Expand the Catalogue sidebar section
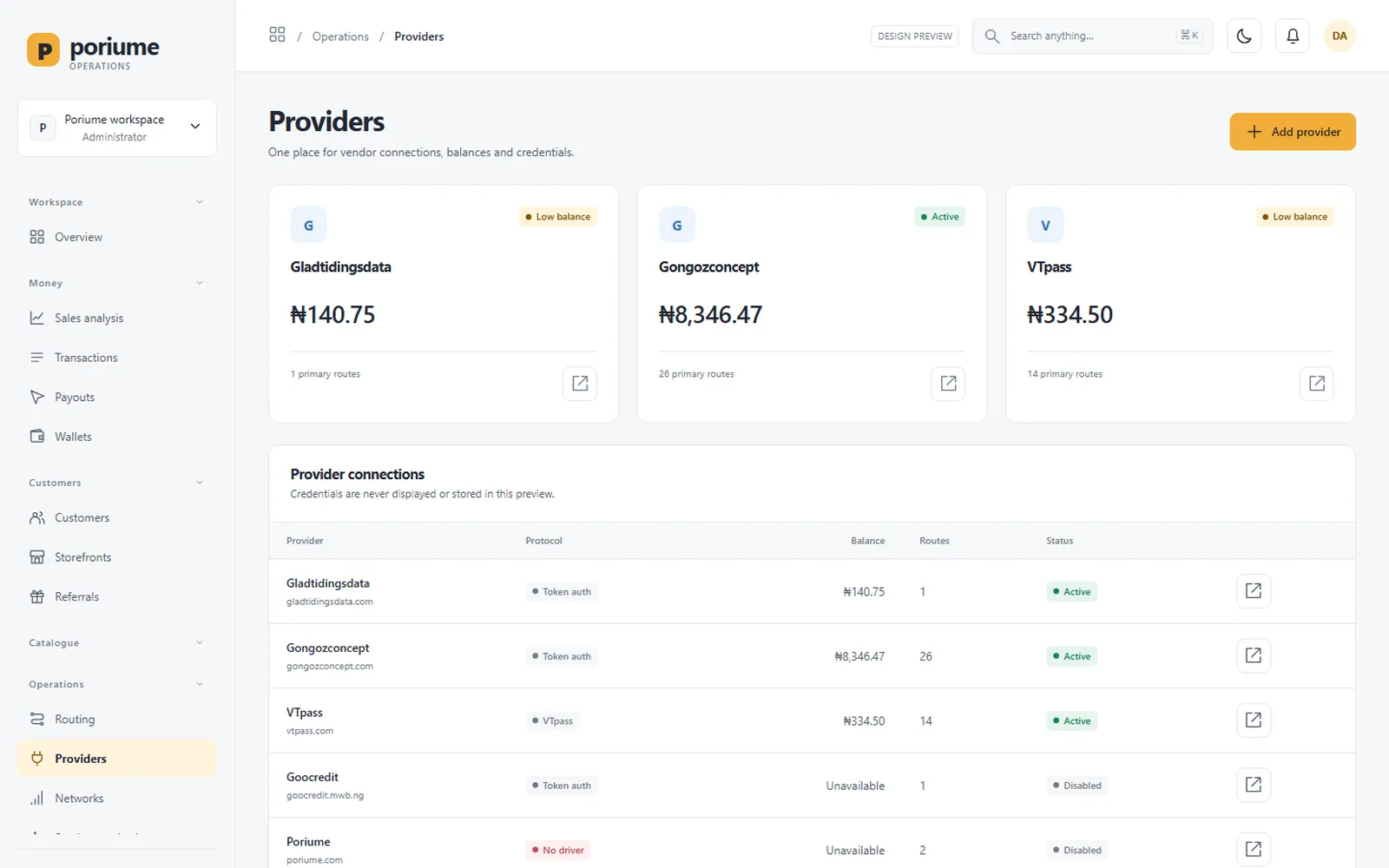 [116, 643]
